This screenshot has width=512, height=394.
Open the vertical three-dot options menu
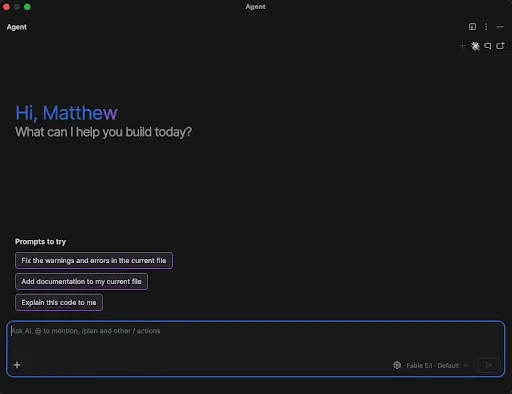(x=486, y=27)
